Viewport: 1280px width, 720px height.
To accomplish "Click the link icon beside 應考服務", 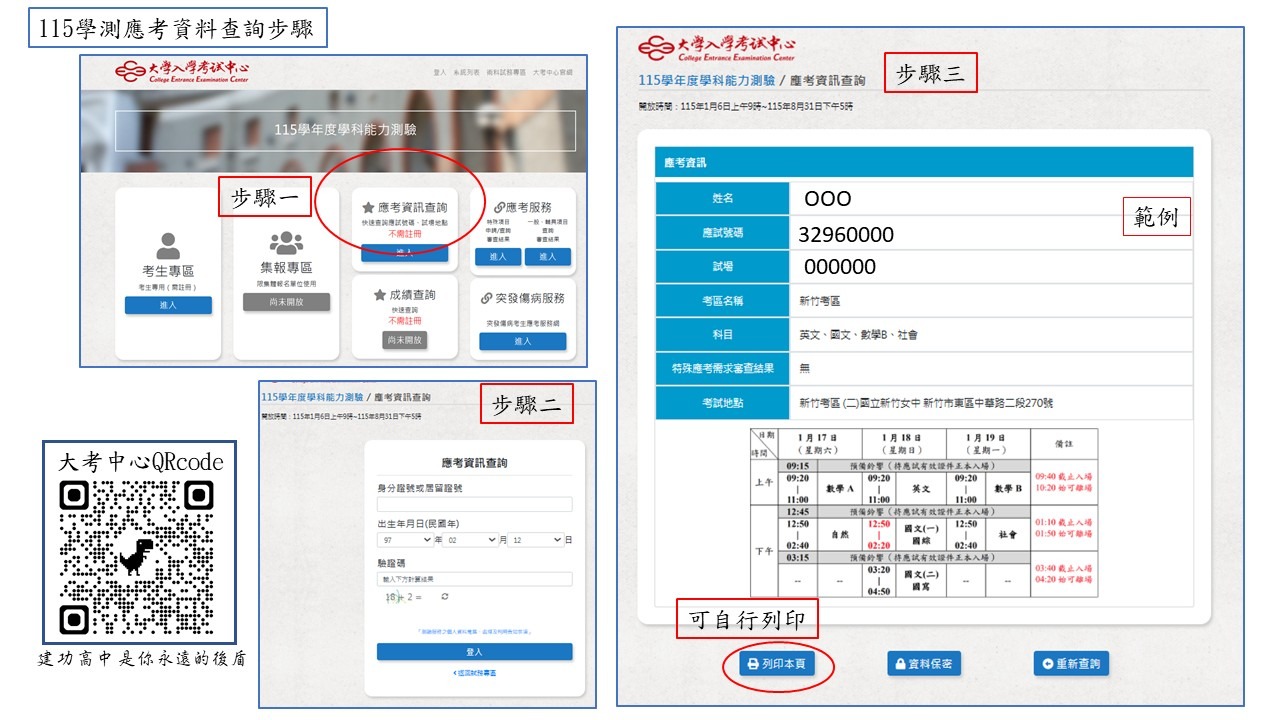I will [x=498, y=207].
